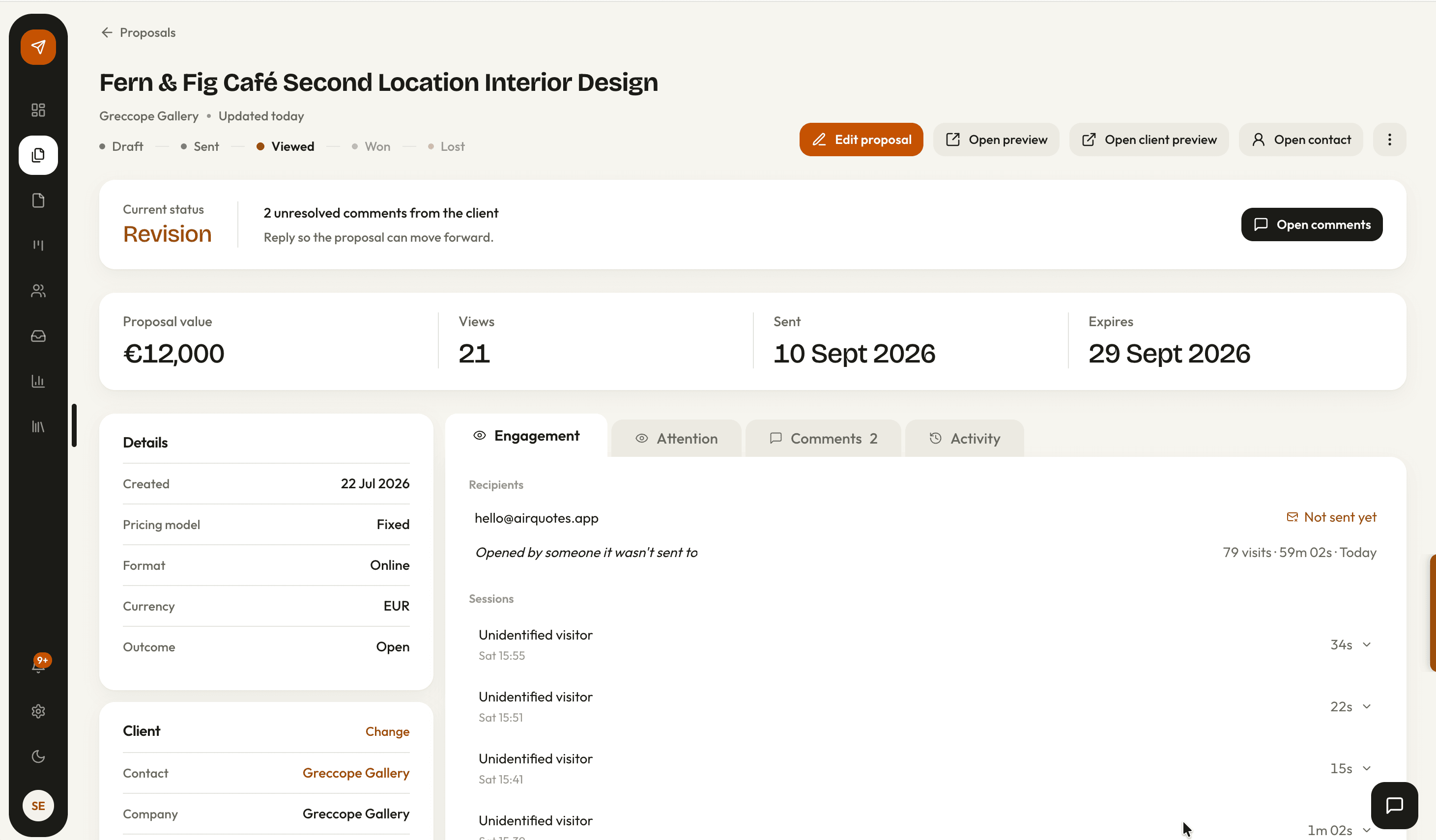The width and height of the screenshot is (1436, 840).
Task: Open the inbox tray icon in sidebar
Action: click(38, 336)
